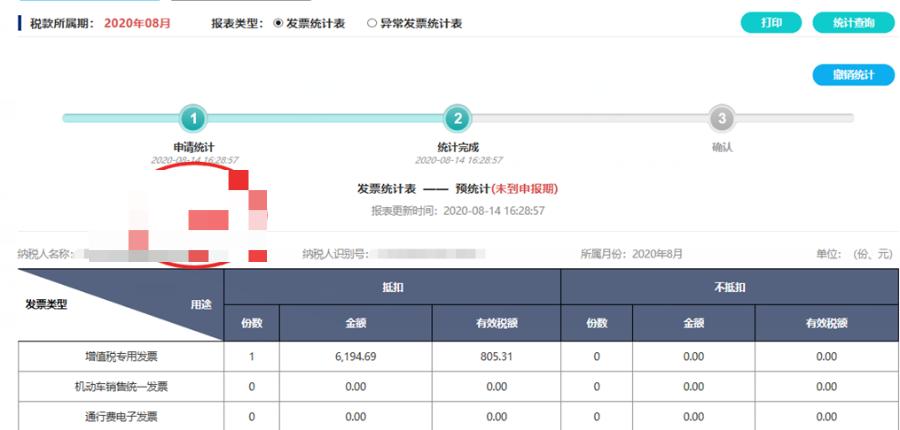Click step 3 circle 确认
Image resolution: width=900 pixels, height=430 pixels.
click(722, 119)
